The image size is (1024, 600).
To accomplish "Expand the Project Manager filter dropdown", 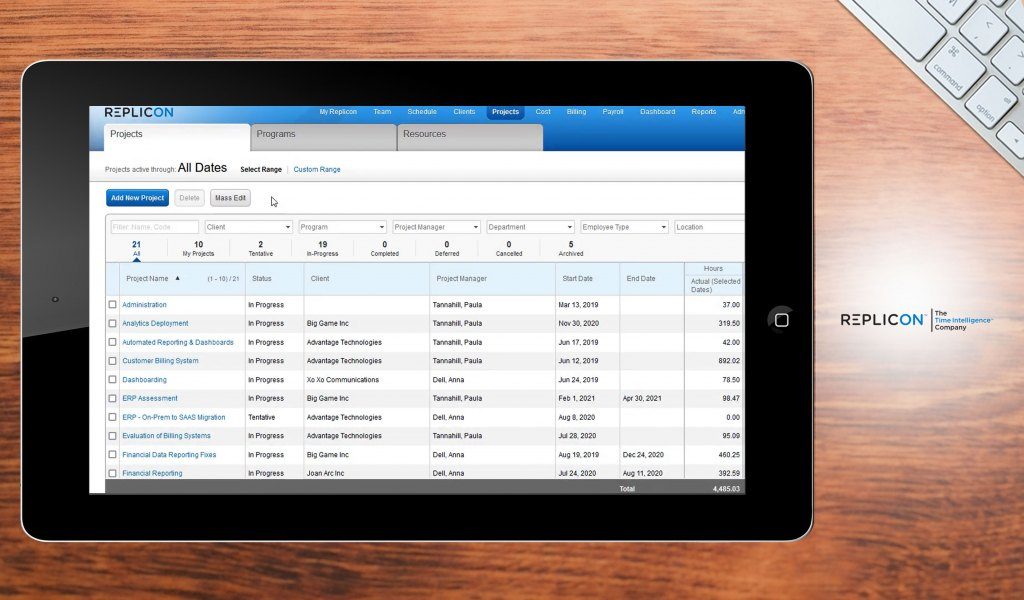I will click(436, 227).
